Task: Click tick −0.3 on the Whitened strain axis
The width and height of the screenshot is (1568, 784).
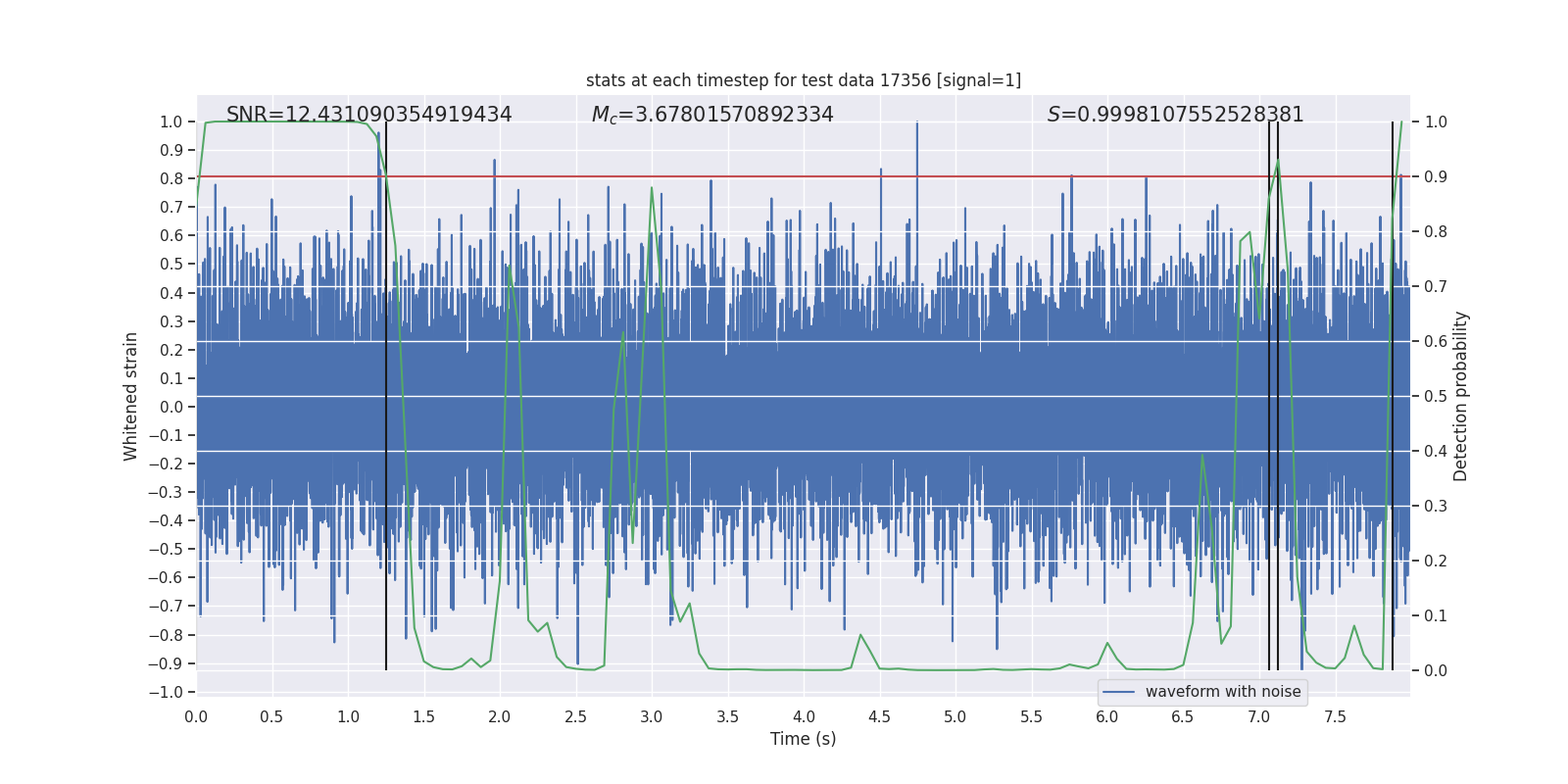Action: [166, 492]
